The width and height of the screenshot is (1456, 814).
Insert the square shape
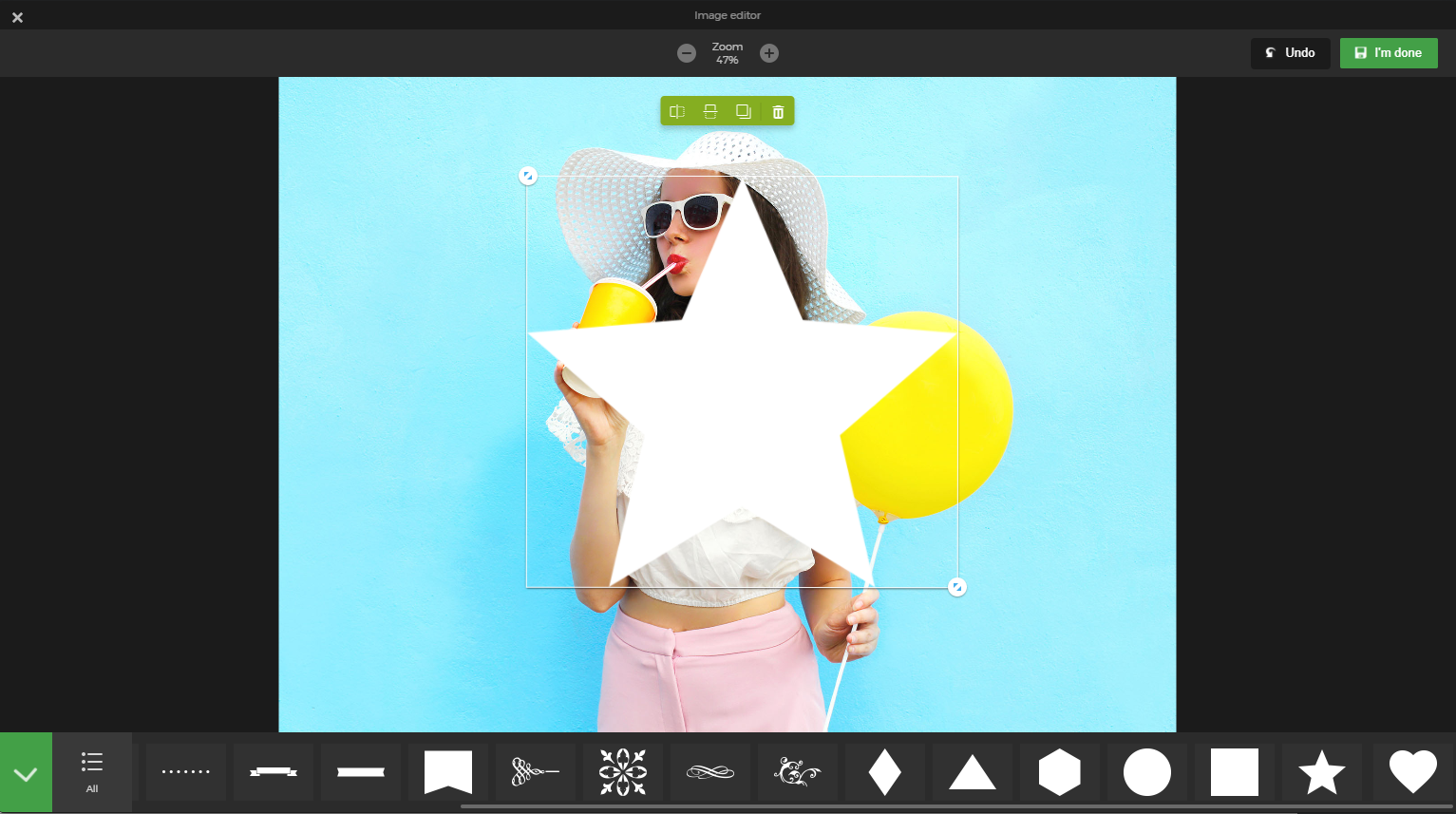pos(1235,772)
